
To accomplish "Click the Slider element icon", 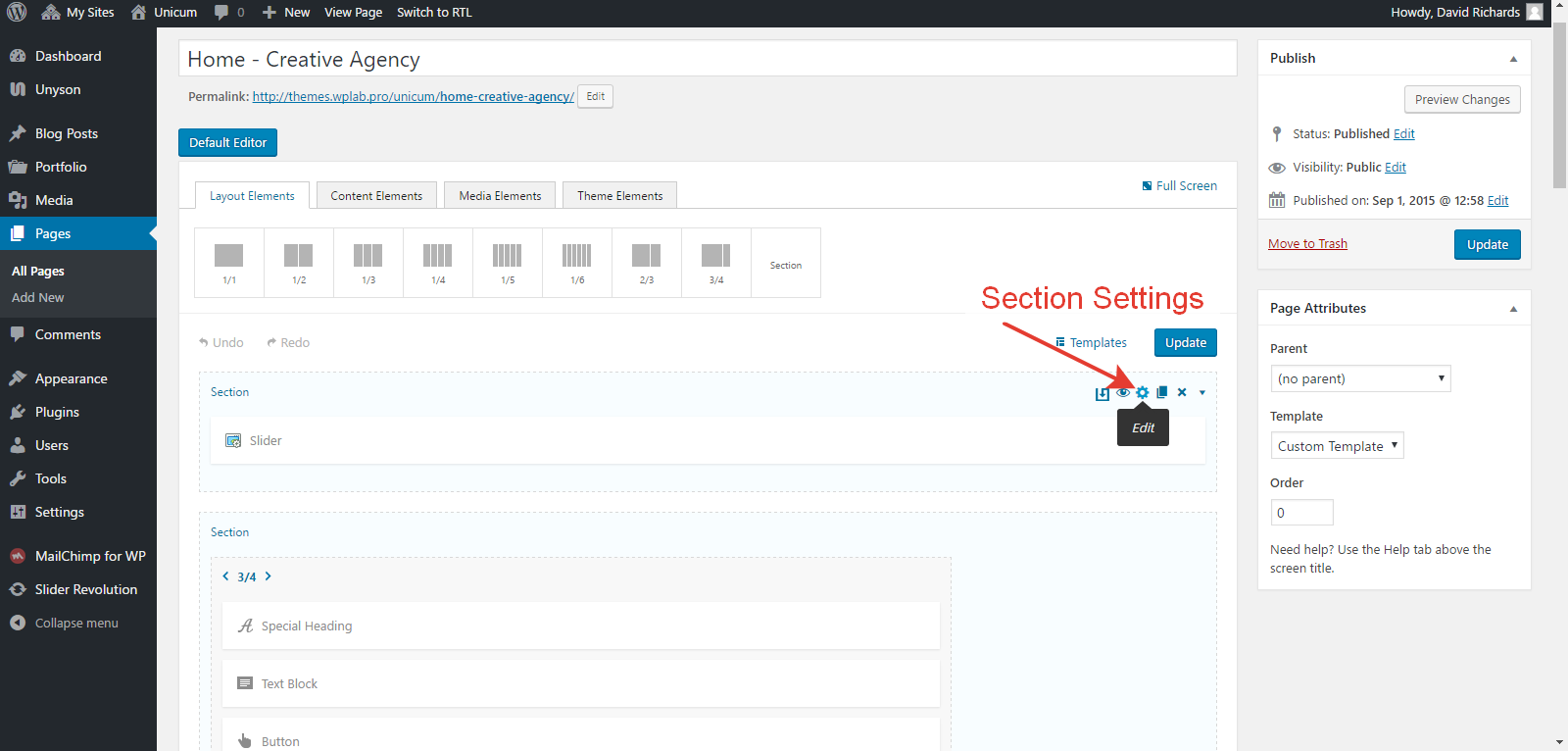I will click(233, 441).
